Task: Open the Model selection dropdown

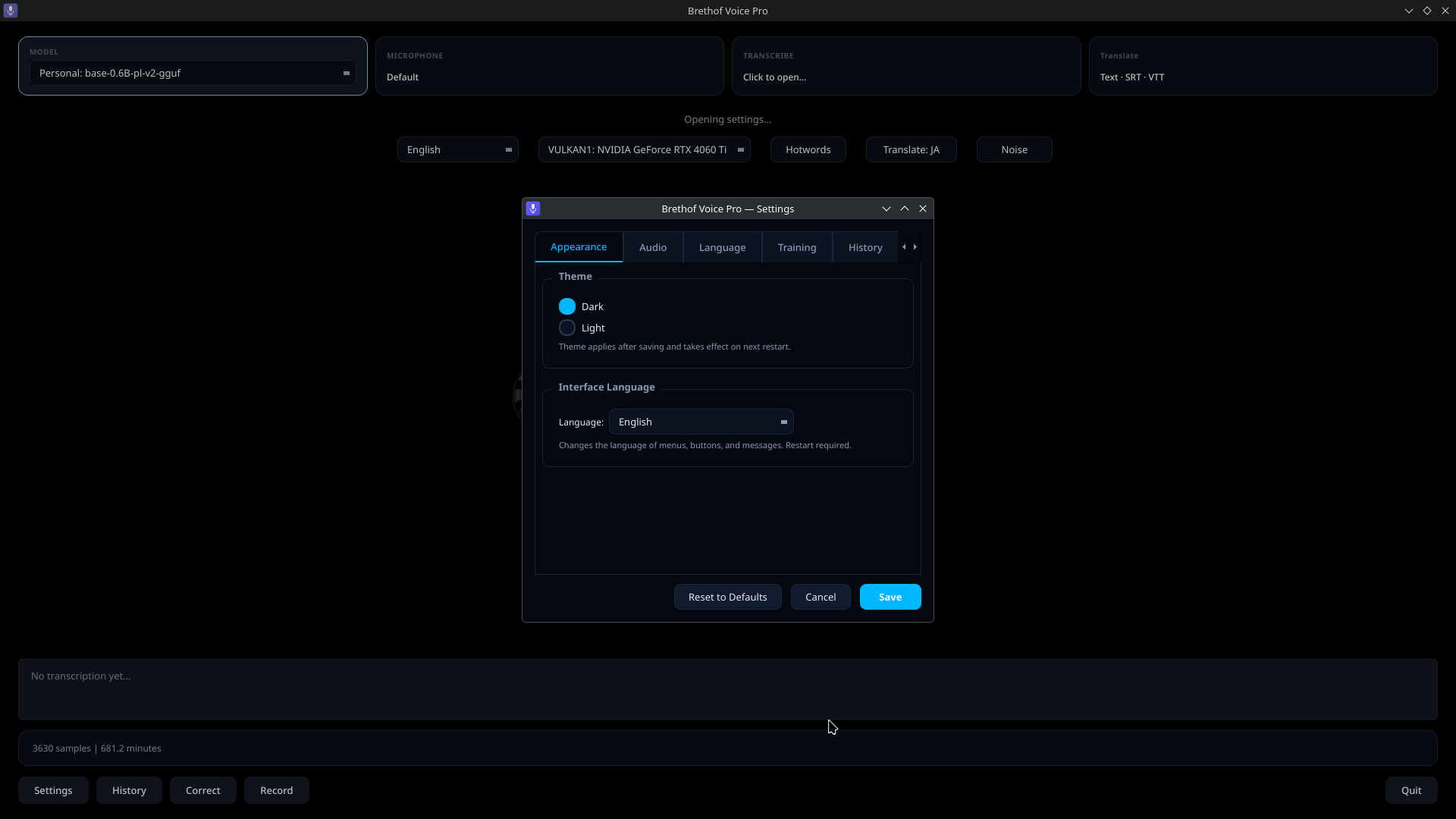Action: pyautogui.click(x=193, y=73)
